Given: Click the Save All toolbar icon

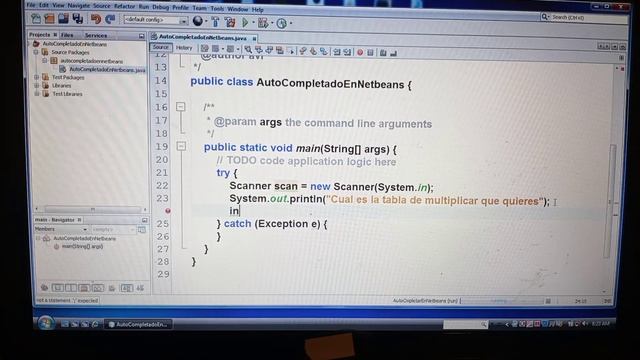Looking at the screenshot, I should coord(78,19).
